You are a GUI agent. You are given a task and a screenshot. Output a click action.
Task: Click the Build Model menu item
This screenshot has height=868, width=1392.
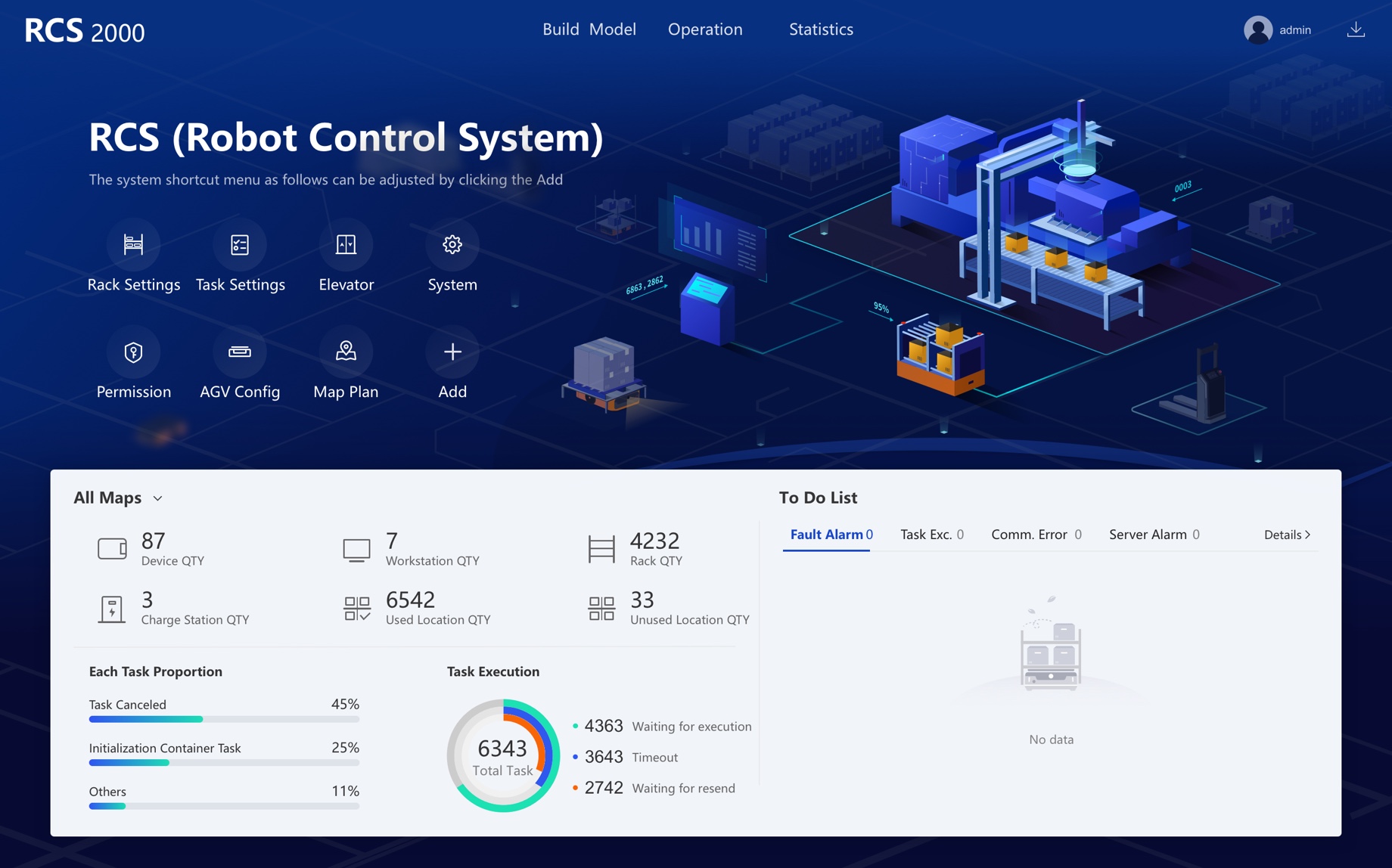click(589, 29)
